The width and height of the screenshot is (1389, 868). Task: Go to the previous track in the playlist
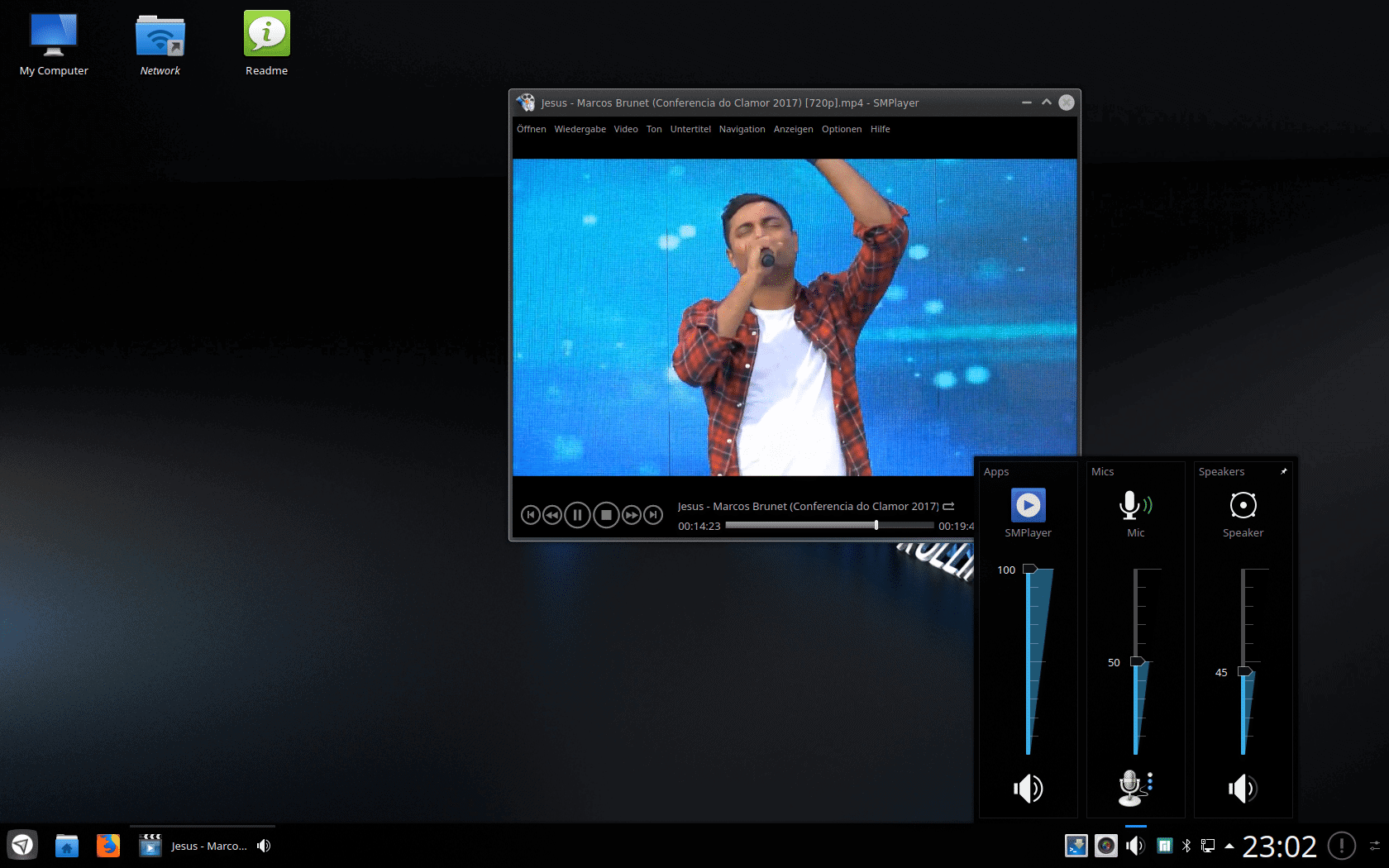click(x=531, y=515)
